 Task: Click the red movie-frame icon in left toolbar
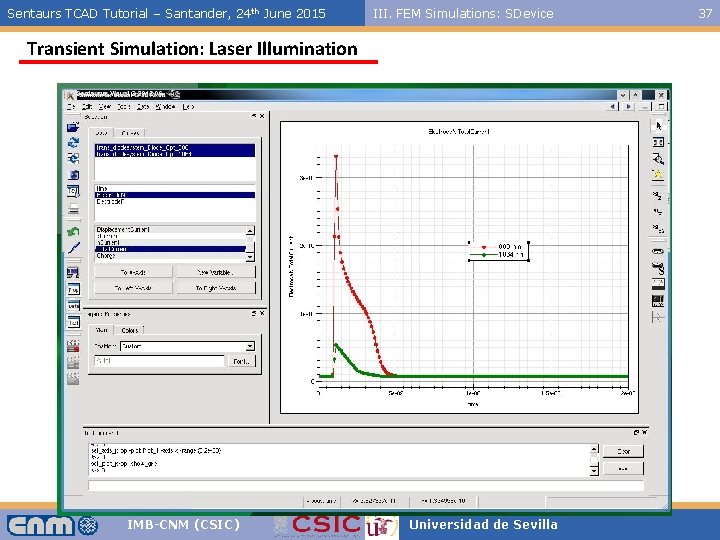click(73, 345)
